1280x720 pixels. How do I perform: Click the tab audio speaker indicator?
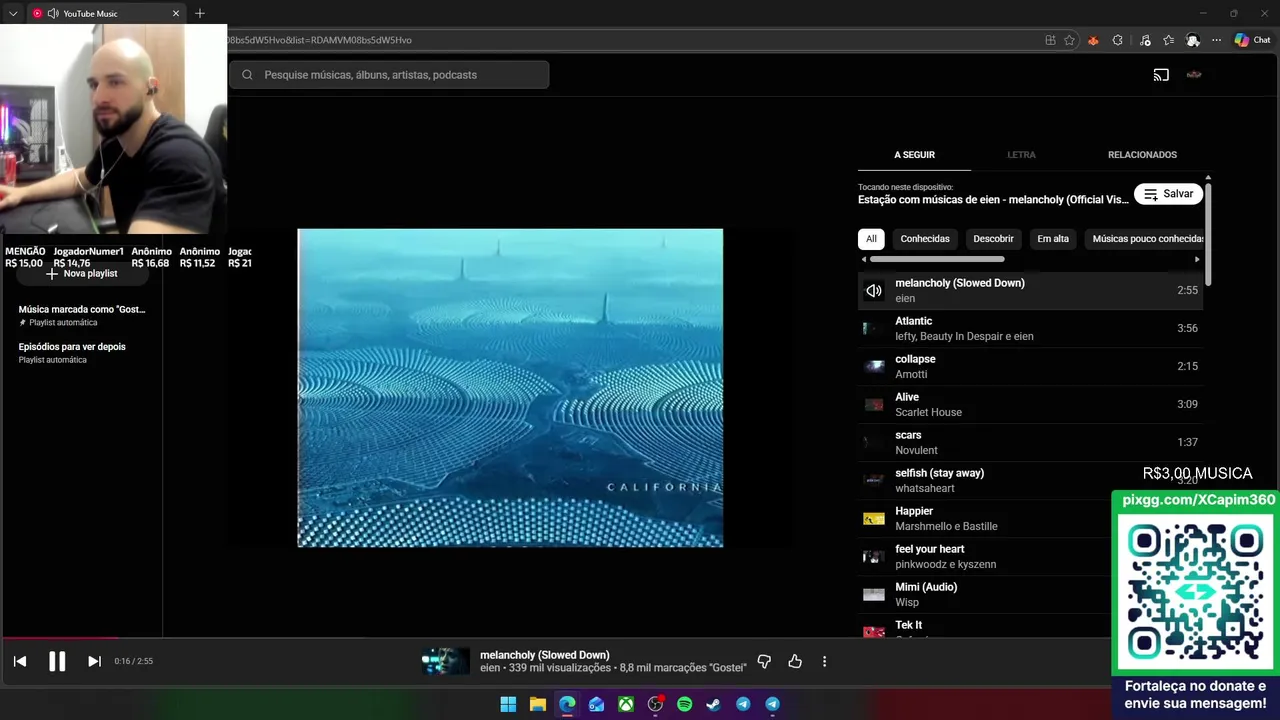click(x=52, y=14)
